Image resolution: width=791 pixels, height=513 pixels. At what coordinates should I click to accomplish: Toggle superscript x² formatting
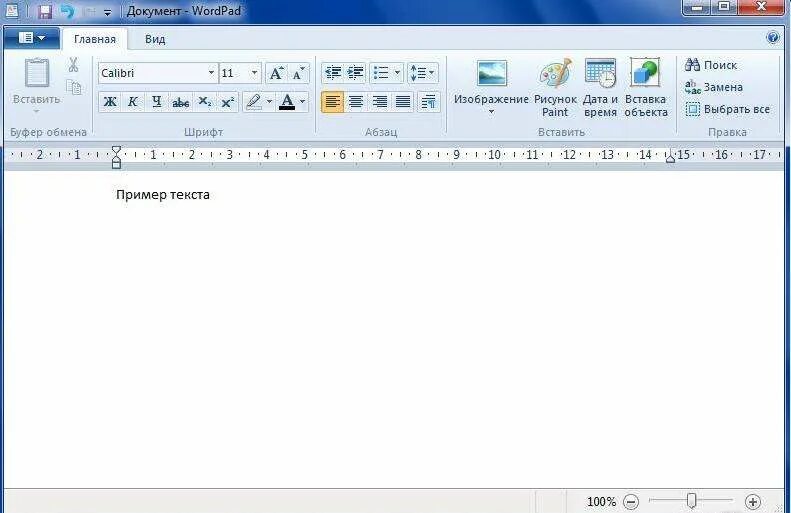point(228,101)
